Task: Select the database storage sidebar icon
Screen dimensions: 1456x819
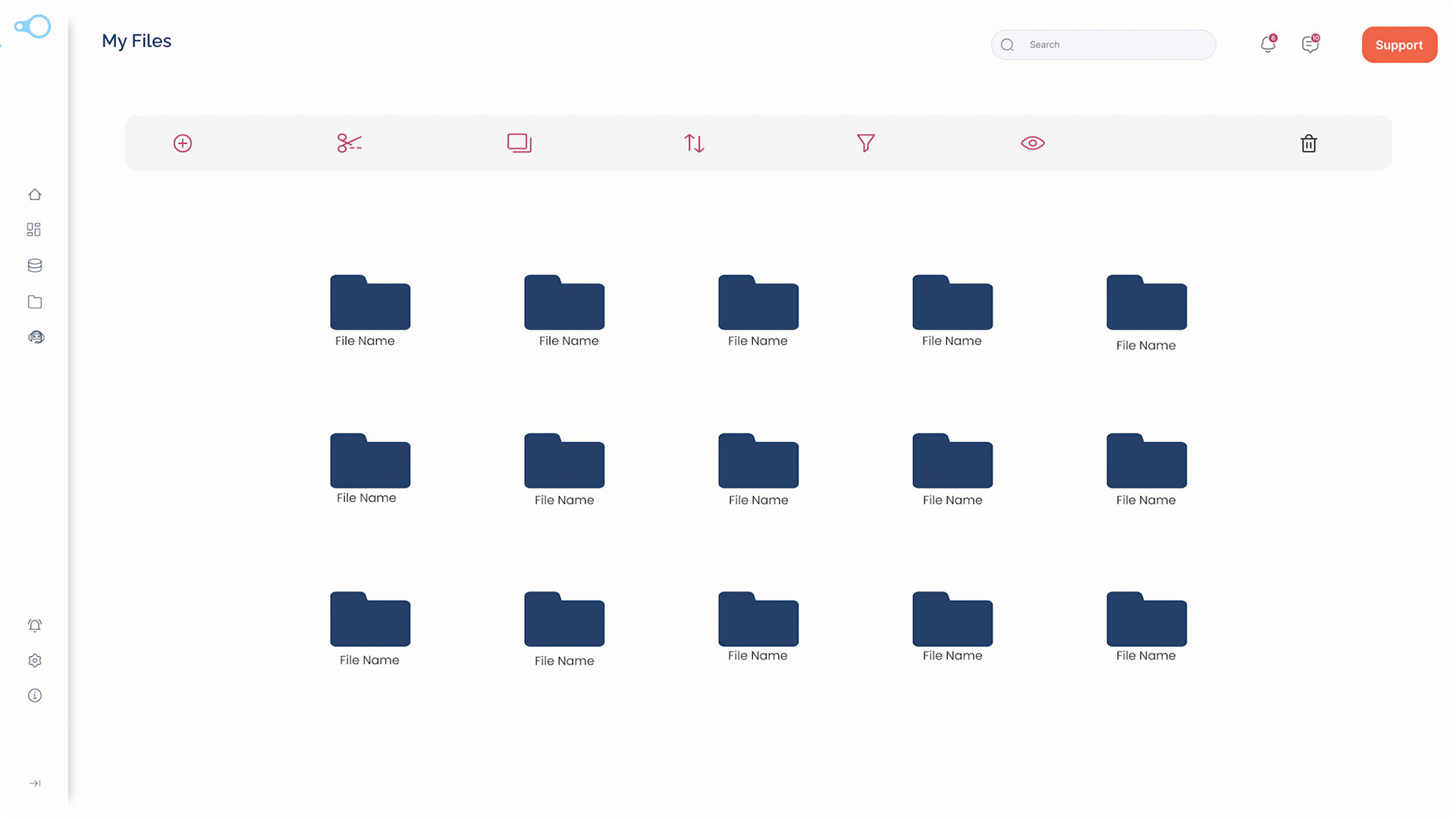Action: tap(35, 265)
